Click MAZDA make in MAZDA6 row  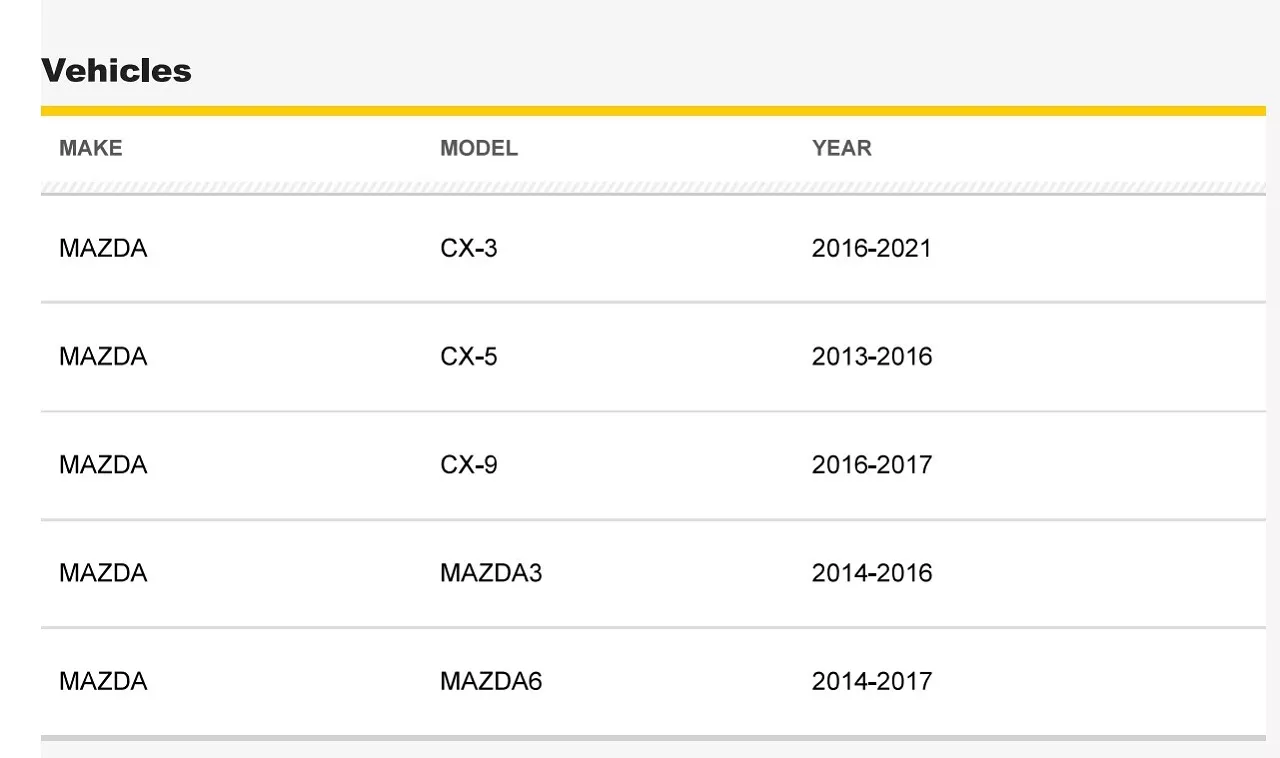click(103, 681)
